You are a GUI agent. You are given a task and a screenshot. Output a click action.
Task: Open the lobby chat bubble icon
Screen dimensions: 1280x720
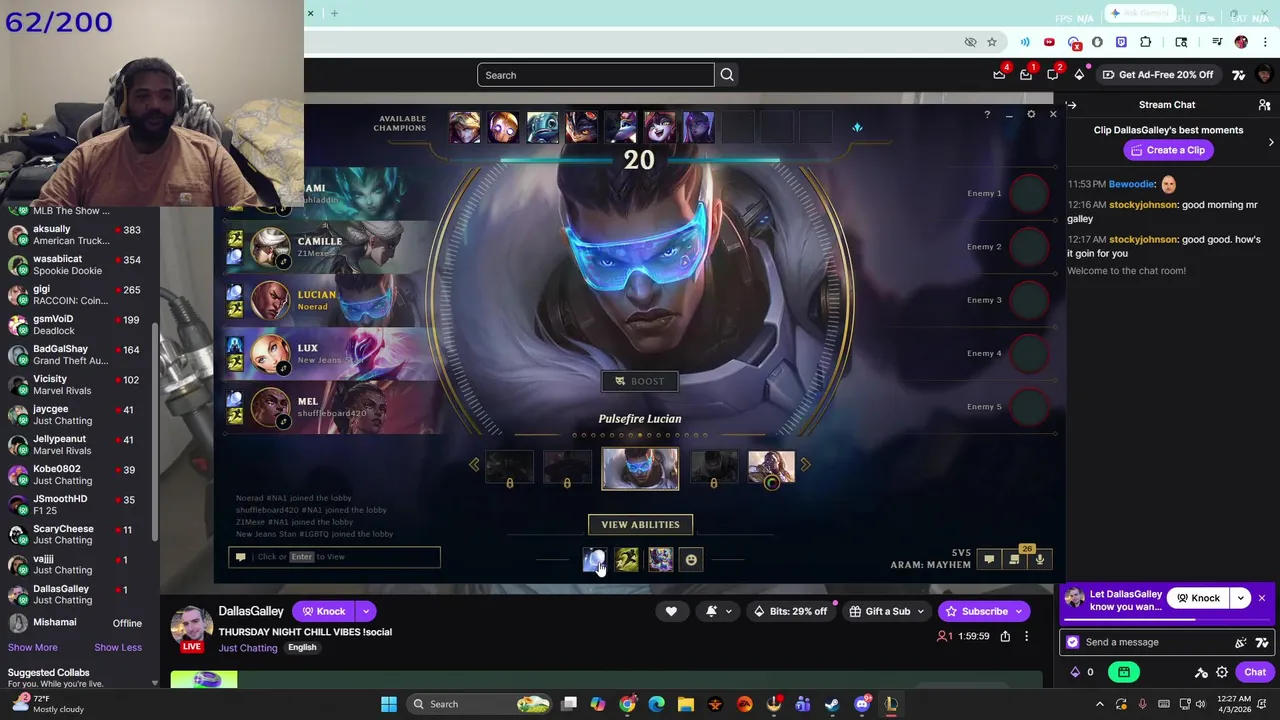989,560
